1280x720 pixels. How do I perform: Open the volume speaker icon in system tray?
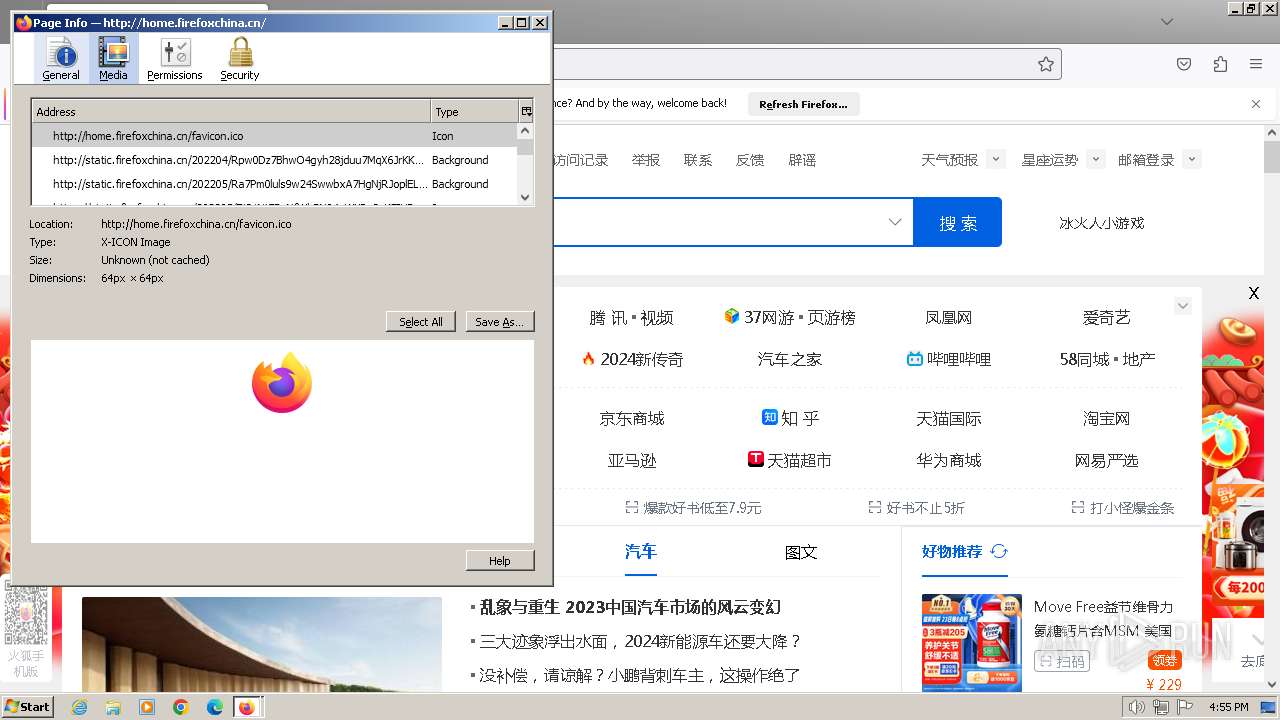click(x=1136, y=707)
